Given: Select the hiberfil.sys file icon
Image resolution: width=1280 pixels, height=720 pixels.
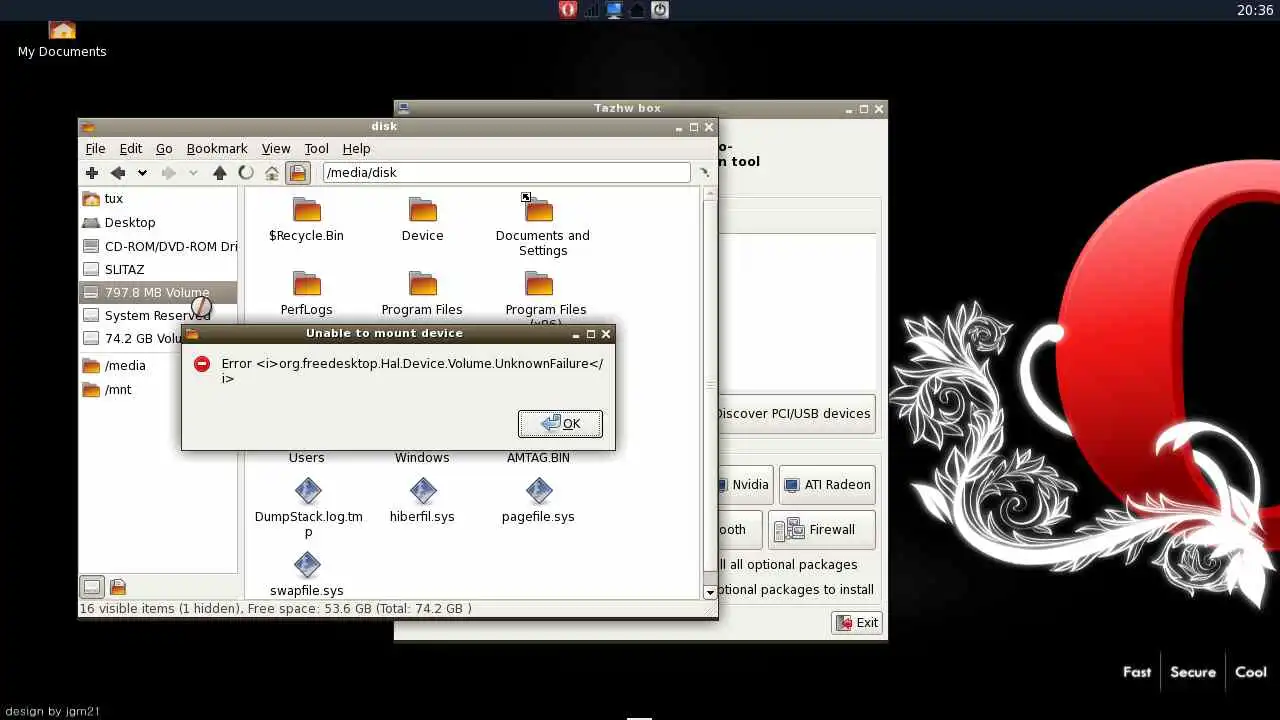Looking at the screenshot, I should 423,490.
